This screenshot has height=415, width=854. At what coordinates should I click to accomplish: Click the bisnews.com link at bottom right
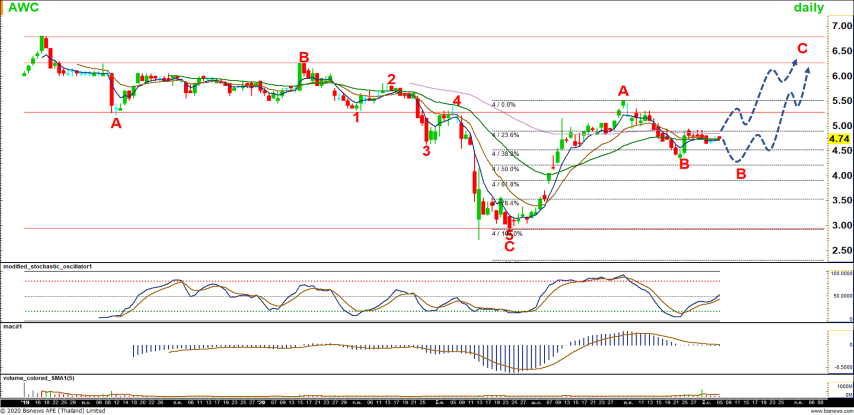[829, 410]
